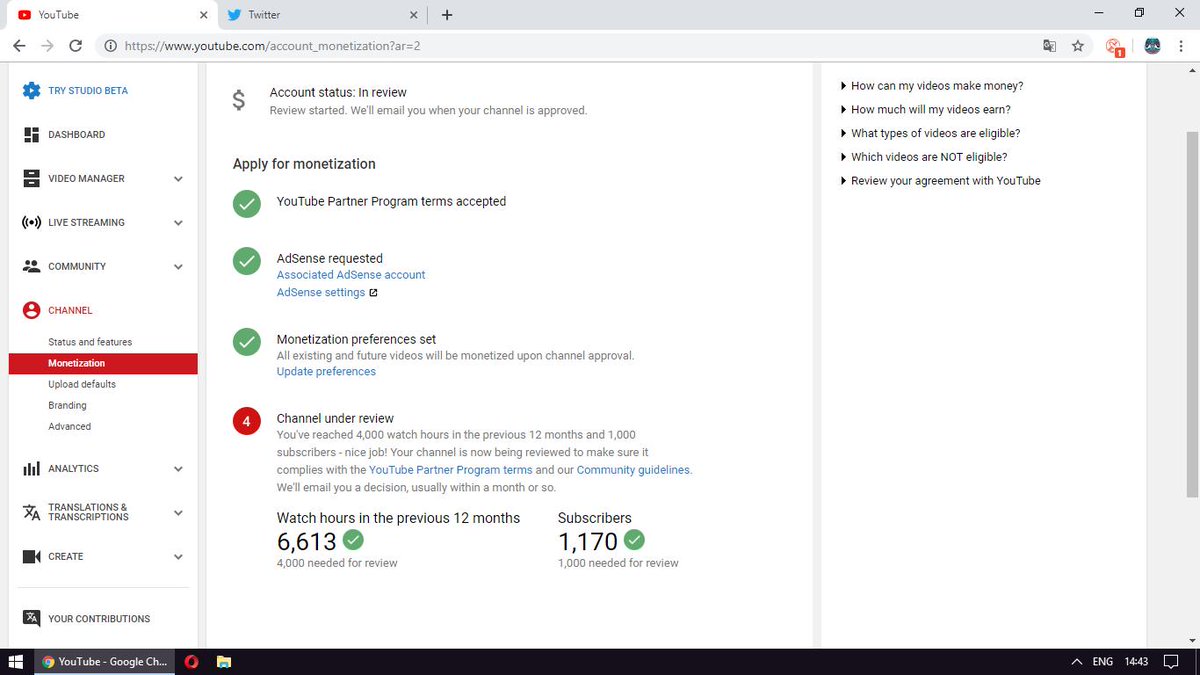The height and width of the screenshot is (675, 1200).
Task: Click the profile avatar extension icon
Action: tap(1152, 46)
